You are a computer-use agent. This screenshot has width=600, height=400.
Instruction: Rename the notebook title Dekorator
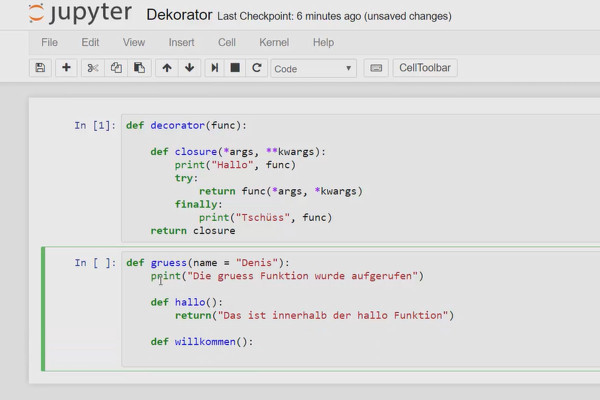179,15
